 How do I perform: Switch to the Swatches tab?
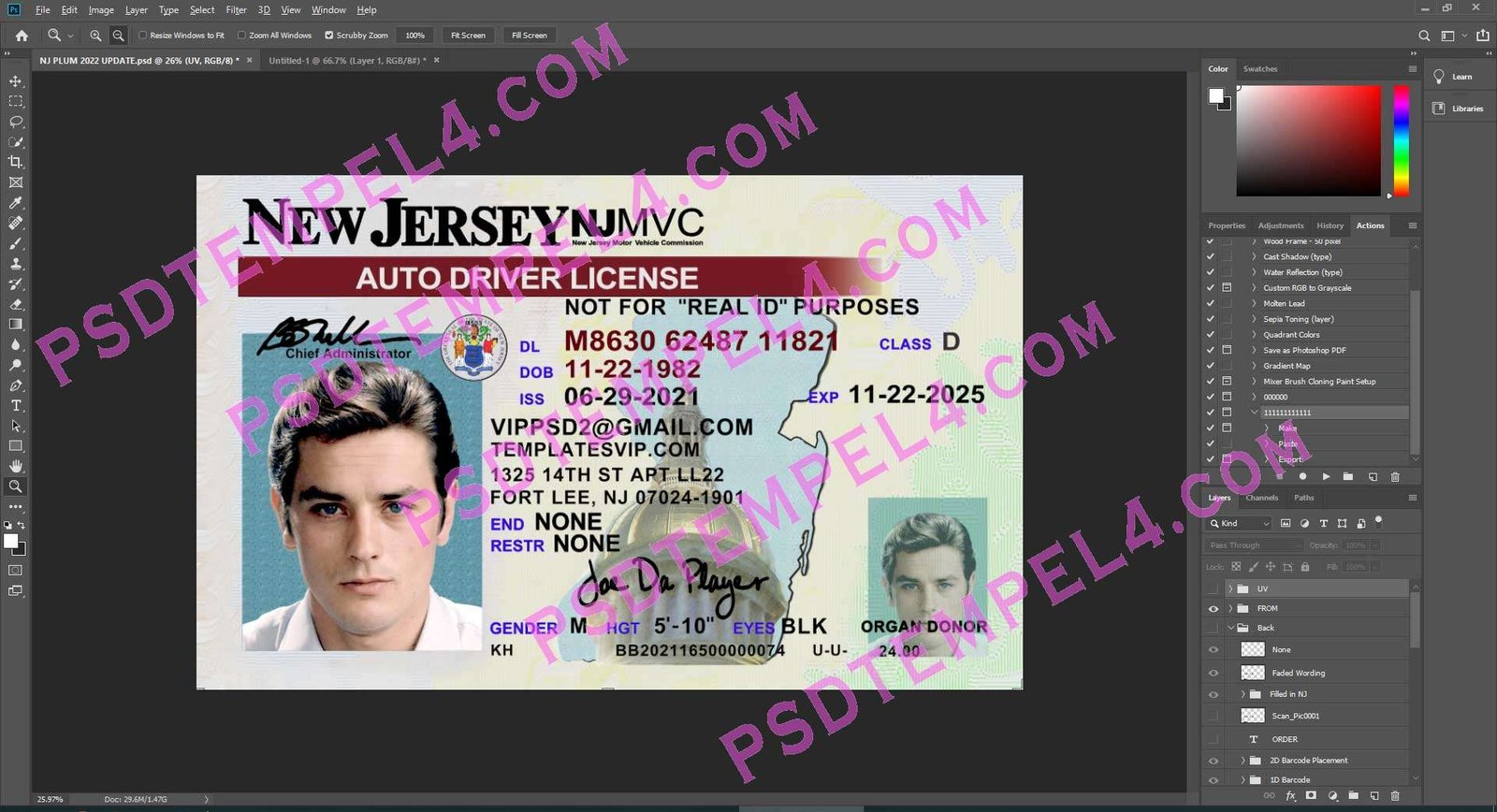tap(1260, 69)
